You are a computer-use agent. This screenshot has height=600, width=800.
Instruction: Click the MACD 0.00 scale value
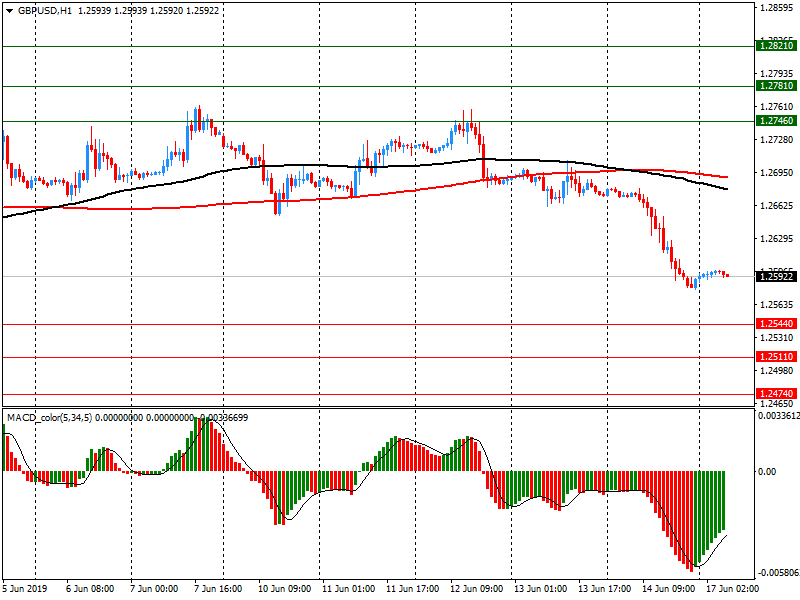pos(767,471)
